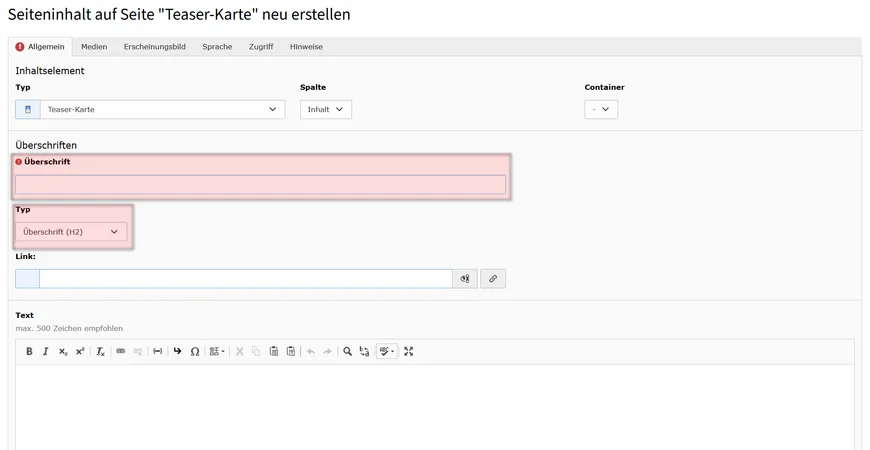The height and width of the screenshot is (450, 870).
Task: Open the Zugriff tab
Action: (x=261, y=47)
